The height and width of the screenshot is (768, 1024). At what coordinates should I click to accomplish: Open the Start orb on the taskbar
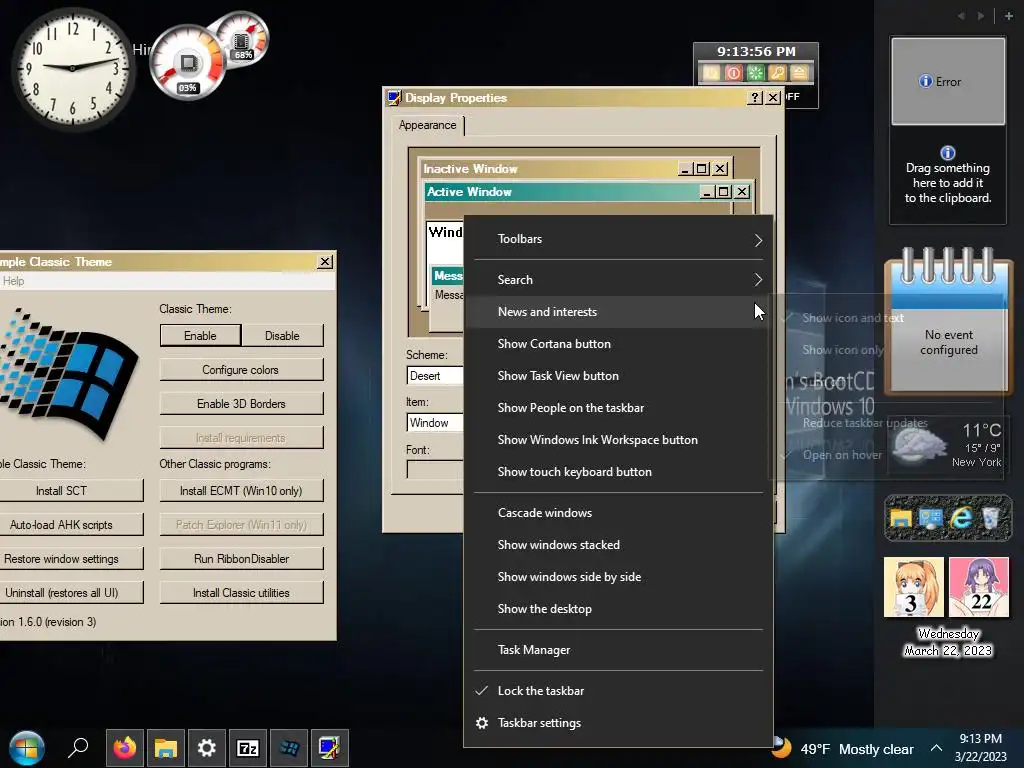[x=26, y=748]
